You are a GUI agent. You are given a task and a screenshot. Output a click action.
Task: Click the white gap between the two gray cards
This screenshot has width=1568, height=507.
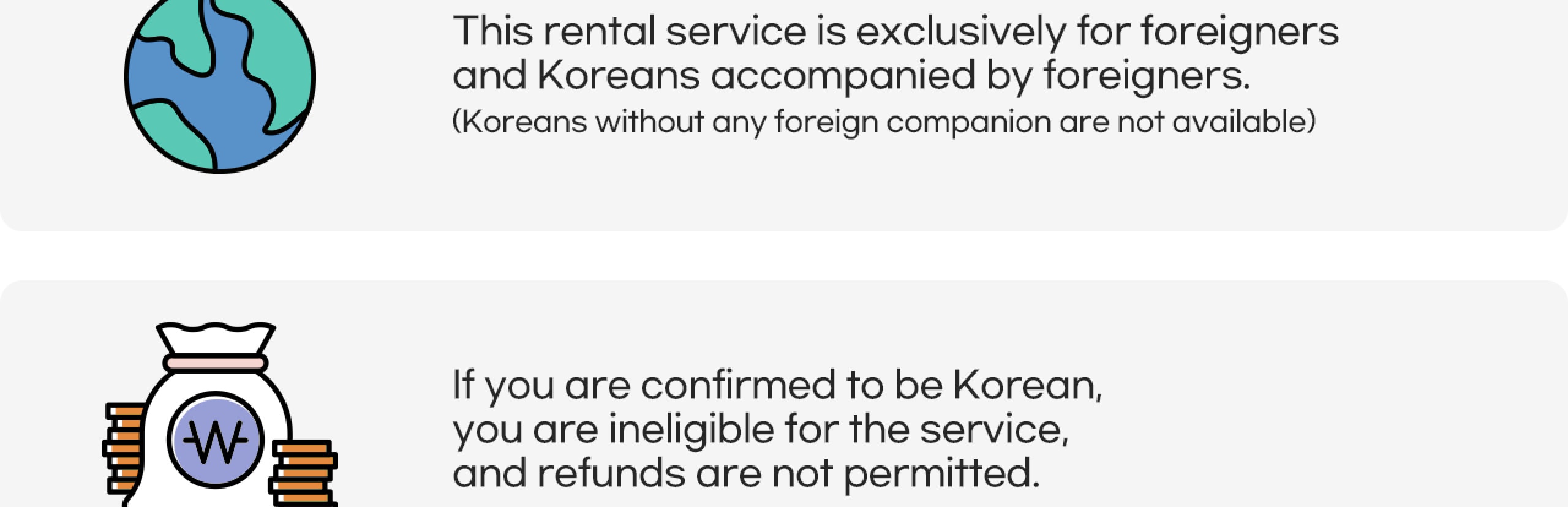pos(784,256)
